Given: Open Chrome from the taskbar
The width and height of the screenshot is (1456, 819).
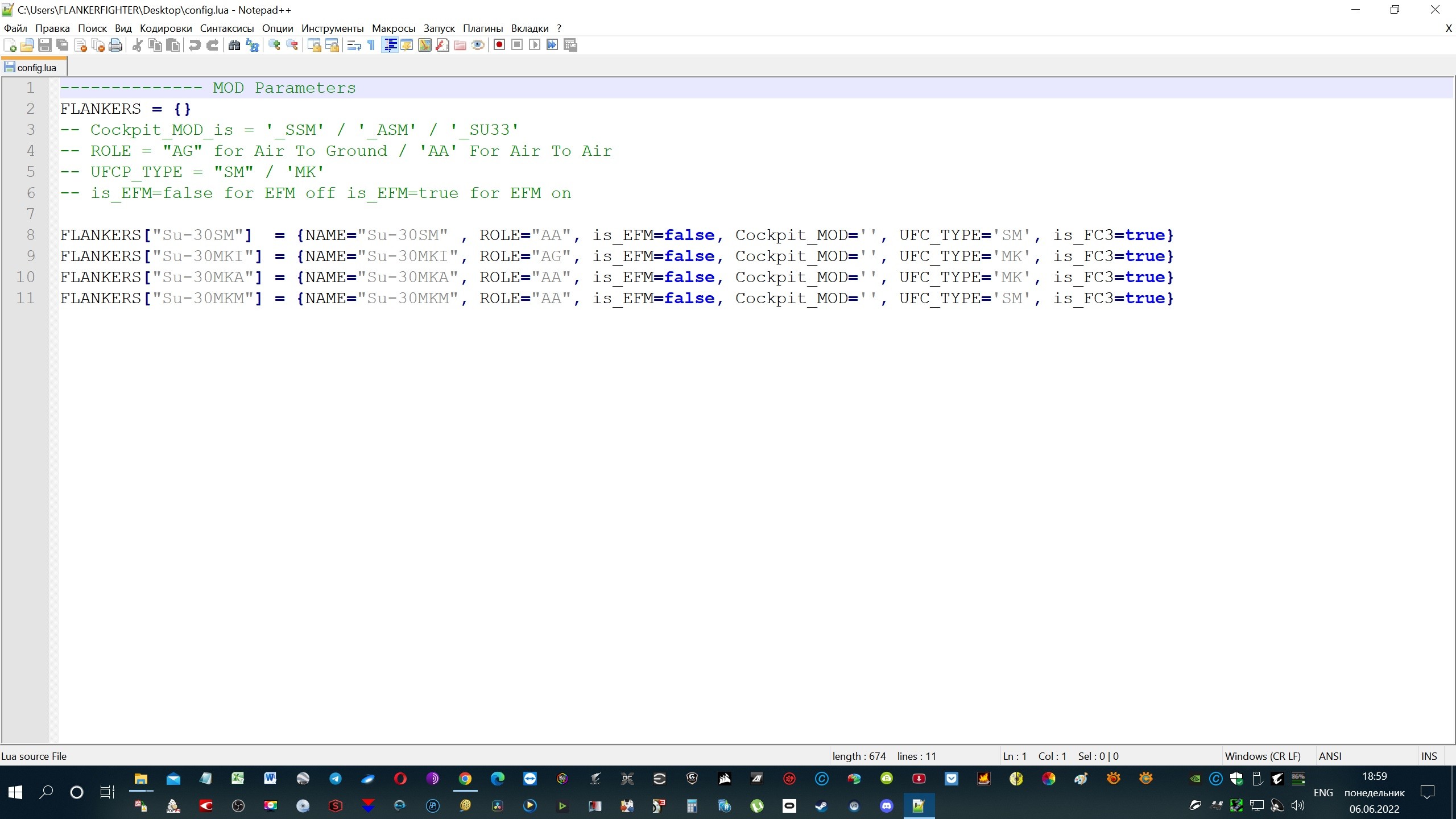Looking at the screenshot, I should pos(465,779).
